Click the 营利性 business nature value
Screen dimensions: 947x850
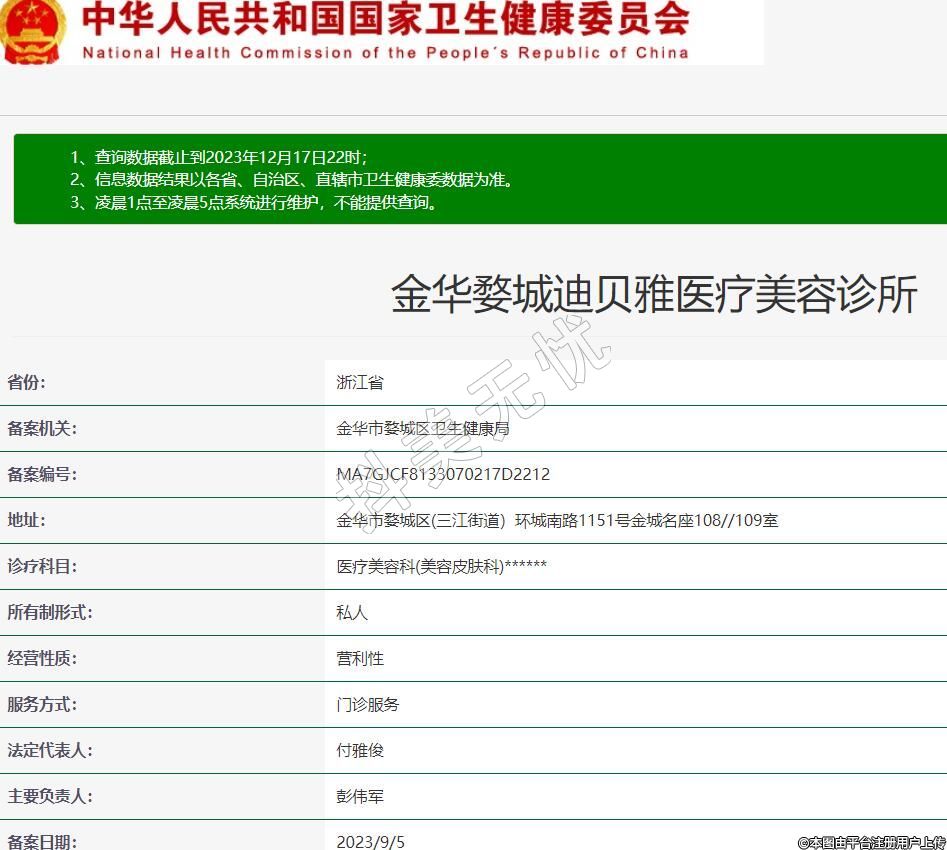[360, 658]
